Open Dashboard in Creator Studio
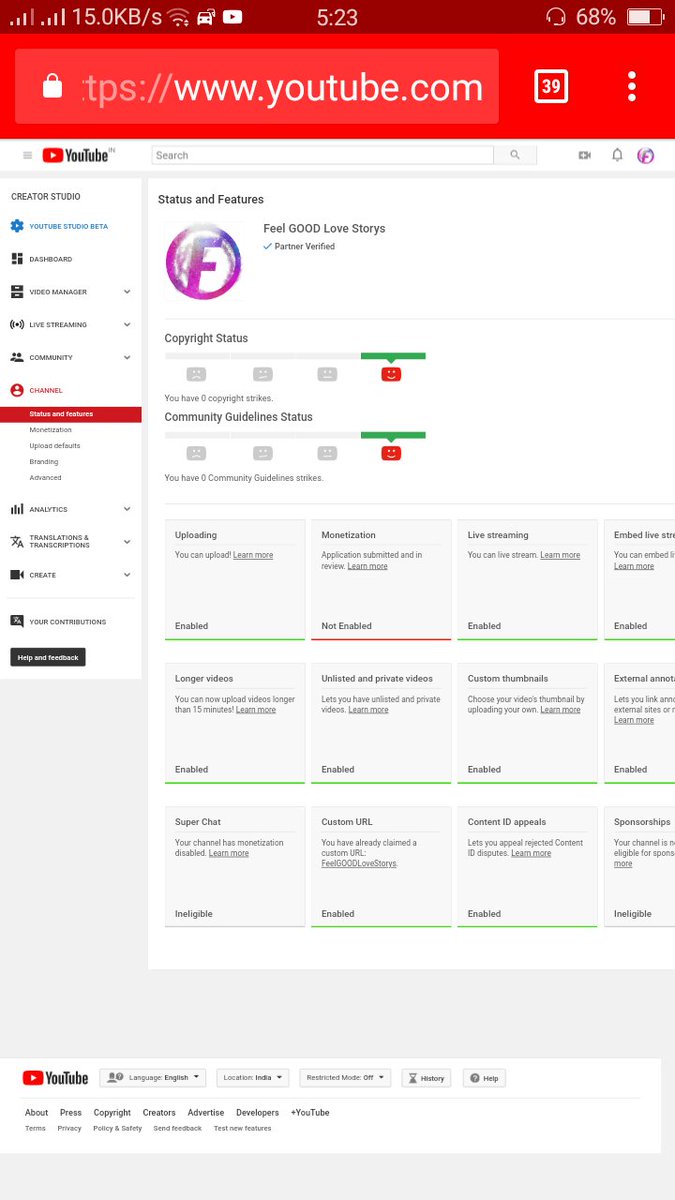 (51, 259)
